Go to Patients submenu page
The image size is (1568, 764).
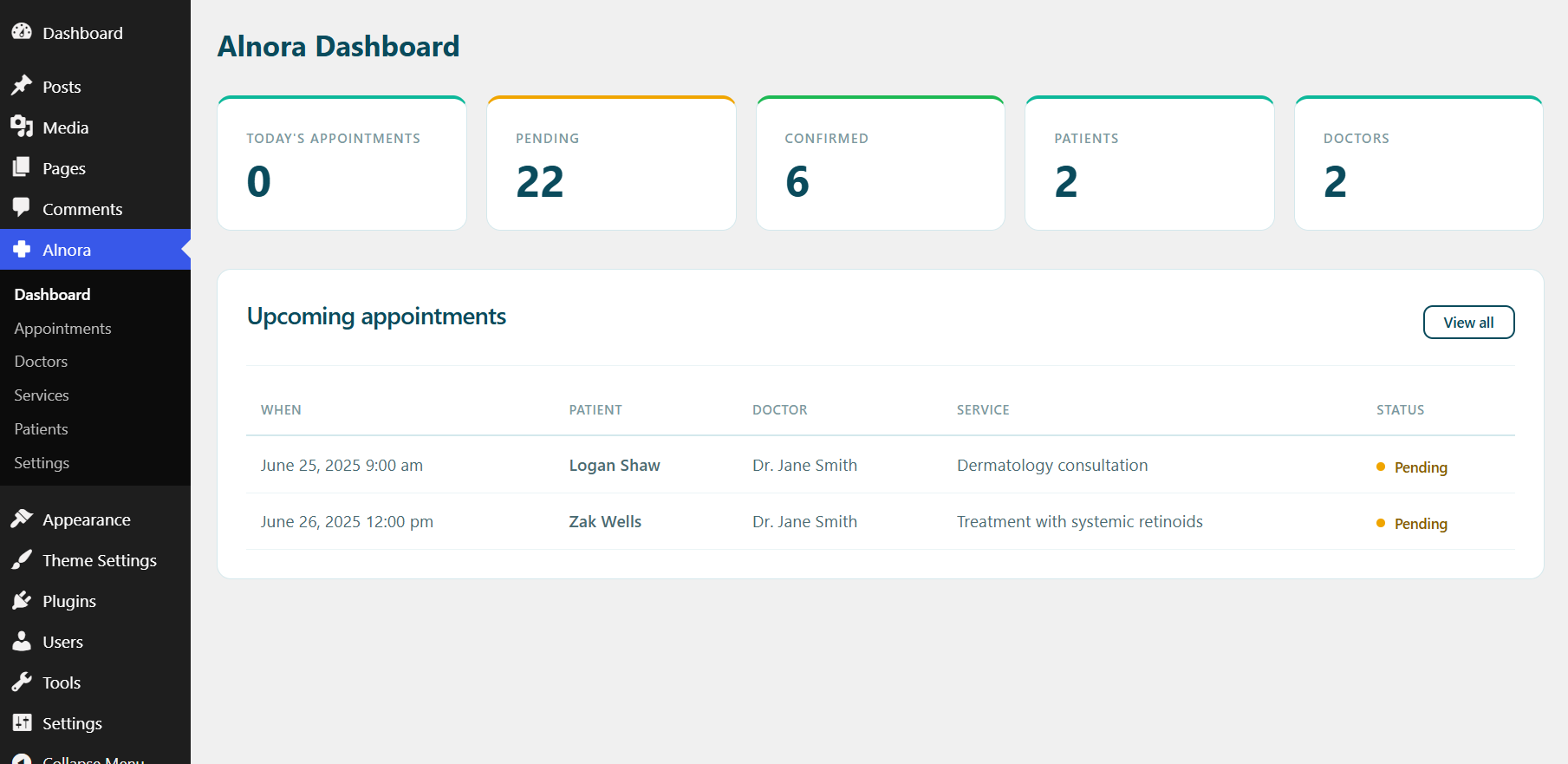41,429
